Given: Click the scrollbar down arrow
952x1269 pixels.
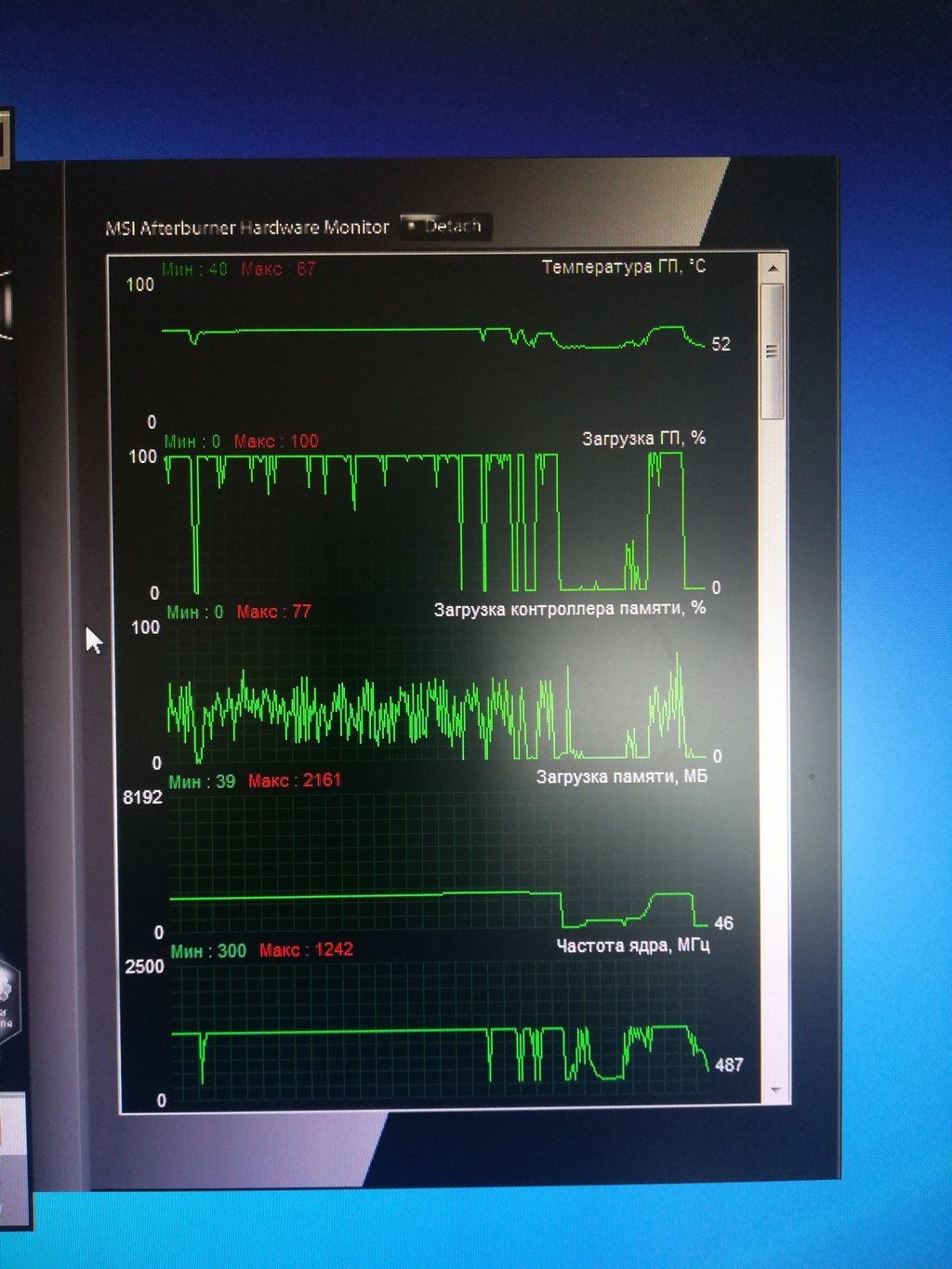Looking at the screenshot, I should (774, 1091).
